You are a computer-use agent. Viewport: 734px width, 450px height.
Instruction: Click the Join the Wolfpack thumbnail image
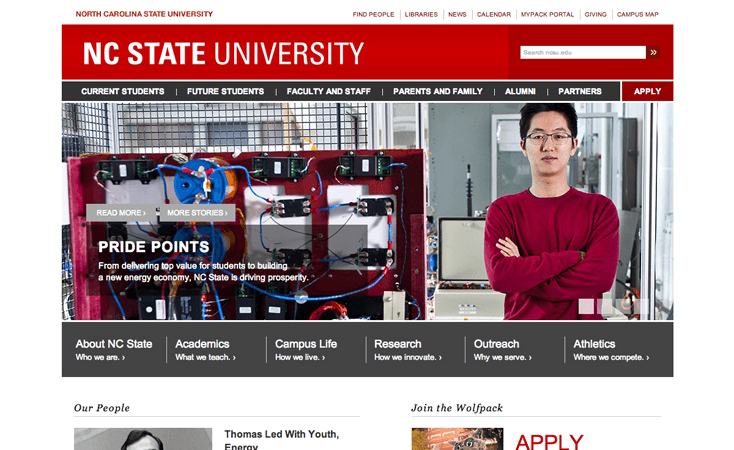coord(457,439)
